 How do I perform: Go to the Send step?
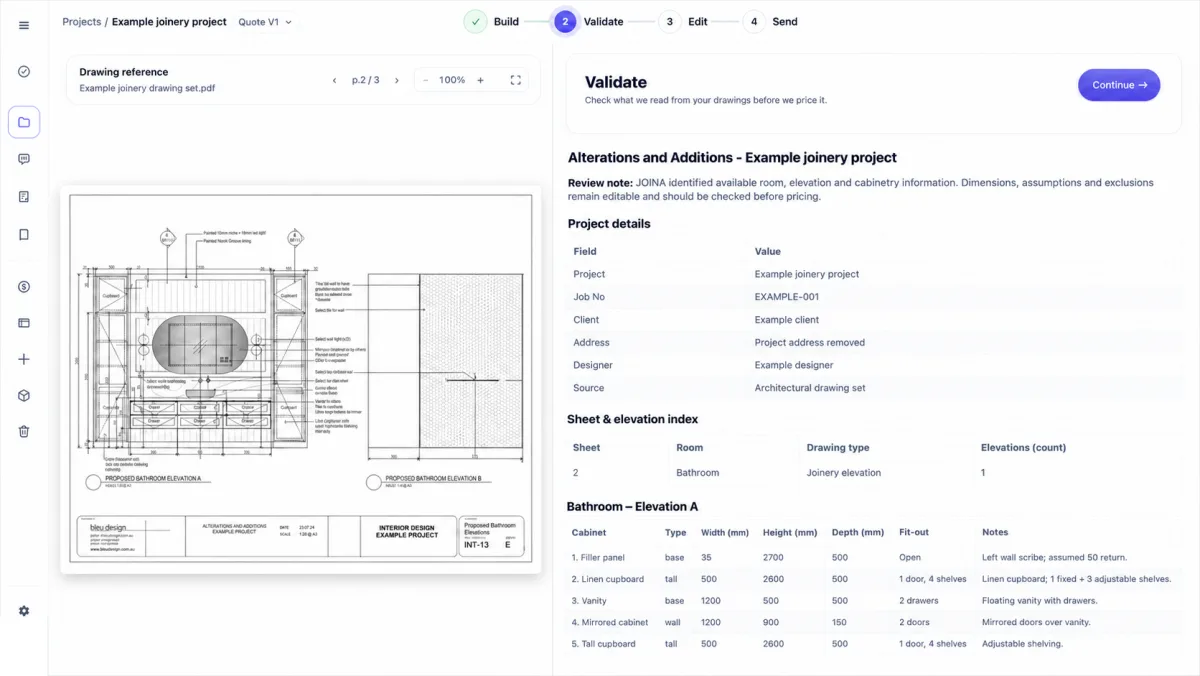coord(770,21)
